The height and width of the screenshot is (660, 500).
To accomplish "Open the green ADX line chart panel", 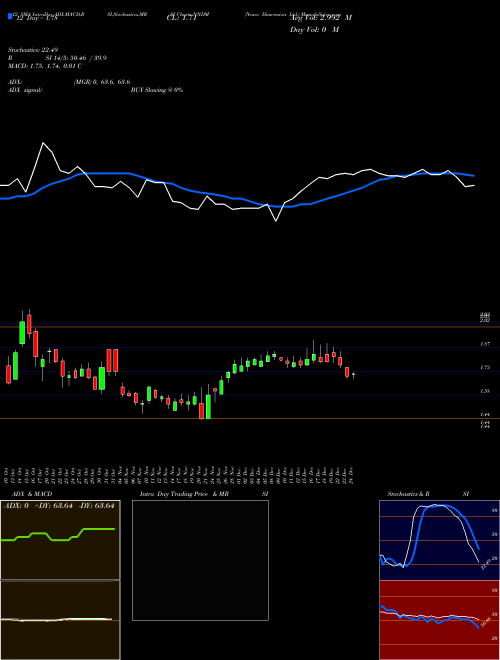I will (x=60, y=540).
